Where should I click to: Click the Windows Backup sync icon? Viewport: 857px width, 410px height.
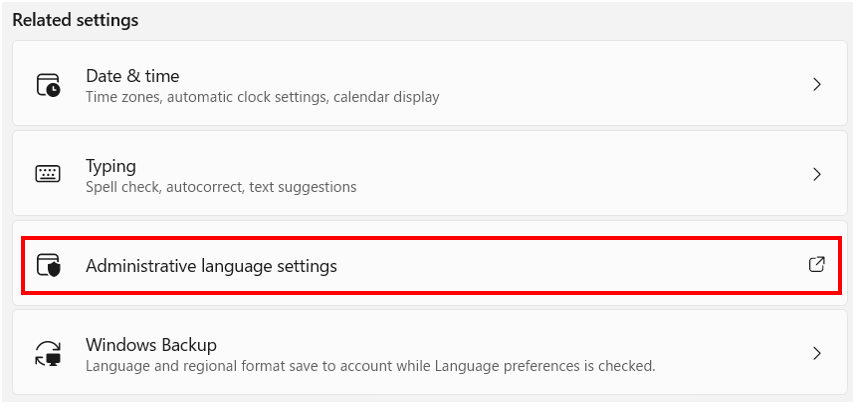(x=48, y=354)
